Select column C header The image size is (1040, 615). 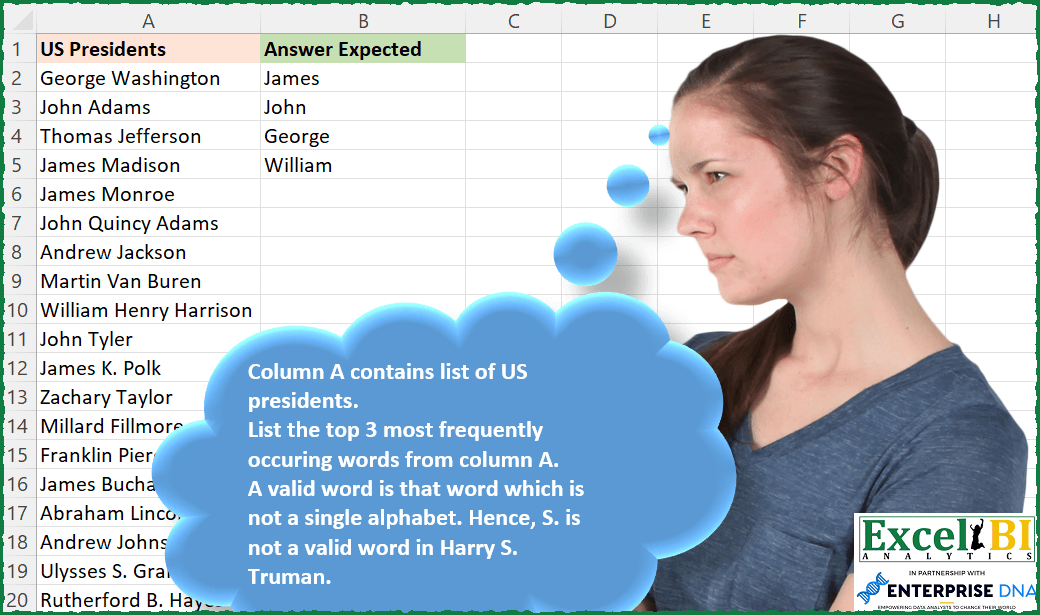[513, 21]
